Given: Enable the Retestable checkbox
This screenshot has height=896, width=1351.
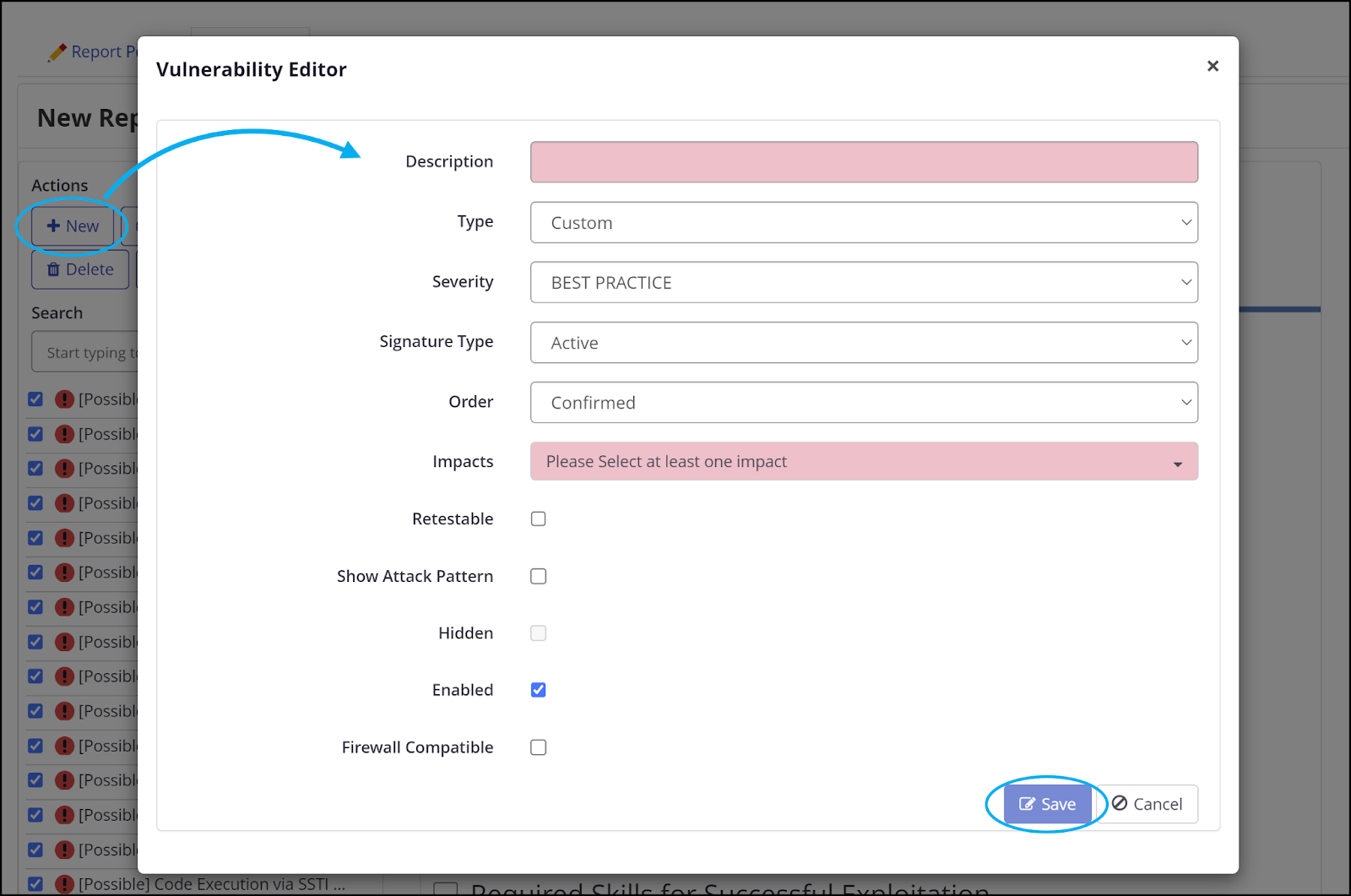Looking at the screenshot, I should tap(538, 519).
